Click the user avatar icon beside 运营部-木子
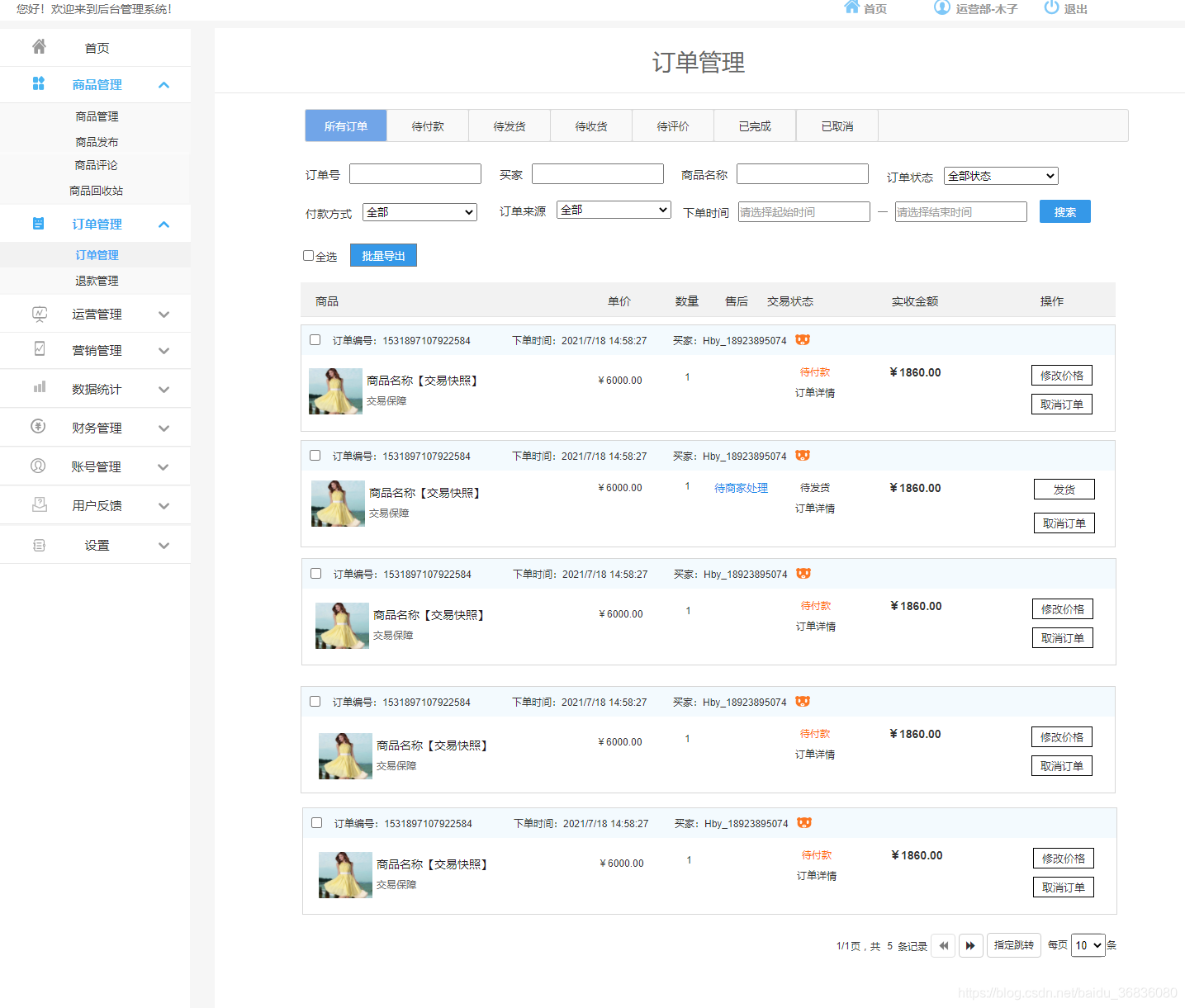The image size is (1185, 1008). click(x=942, y=7)
